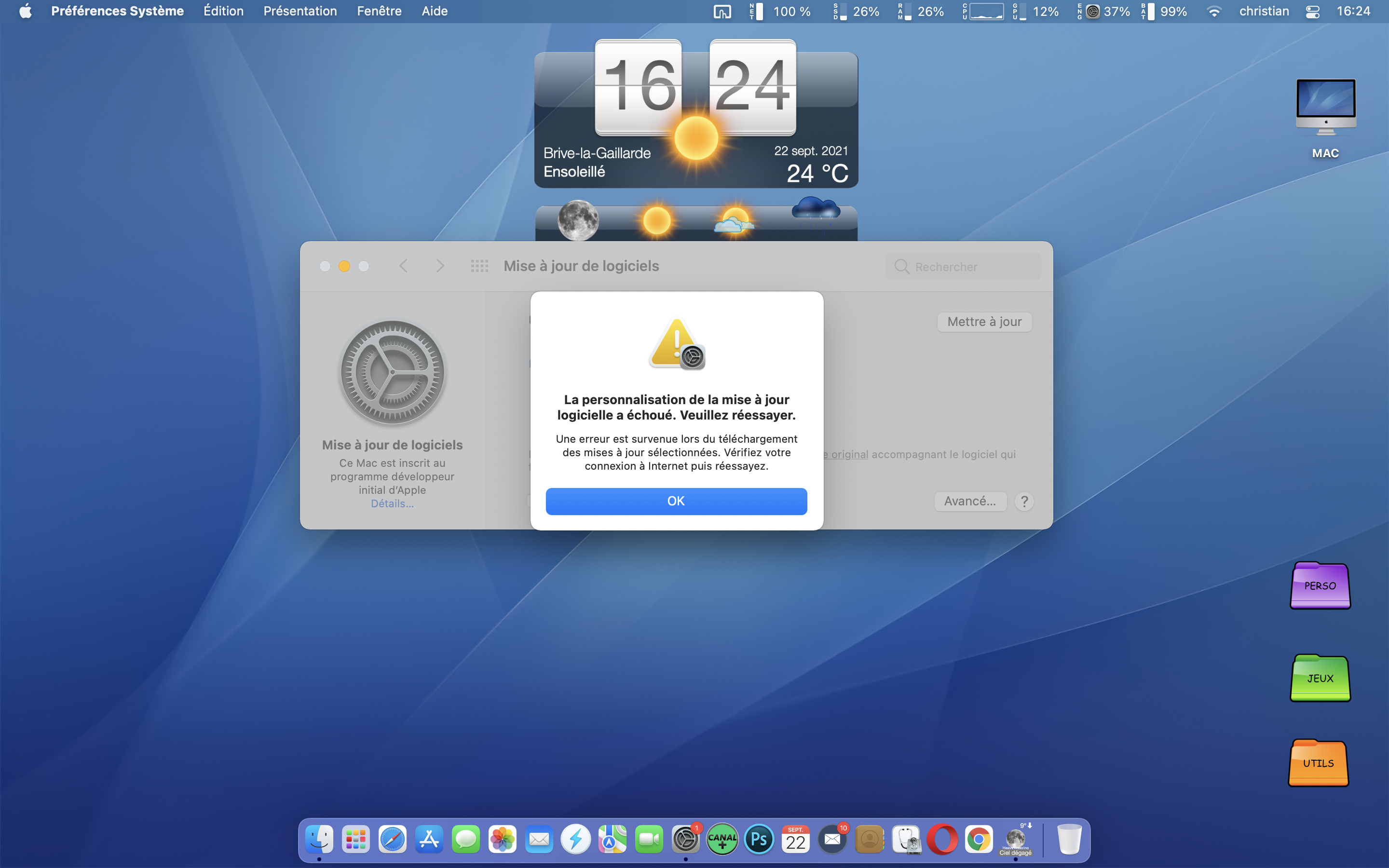Open the Opera browser in the Dock

tap(942, 840)
